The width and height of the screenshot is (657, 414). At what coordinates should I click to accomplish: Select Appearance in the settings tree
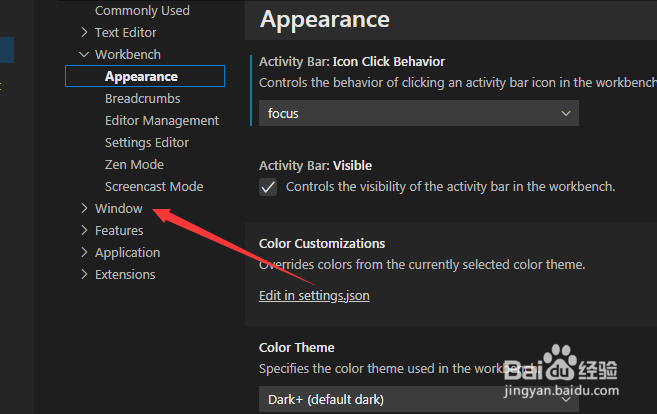click(141, 77)
